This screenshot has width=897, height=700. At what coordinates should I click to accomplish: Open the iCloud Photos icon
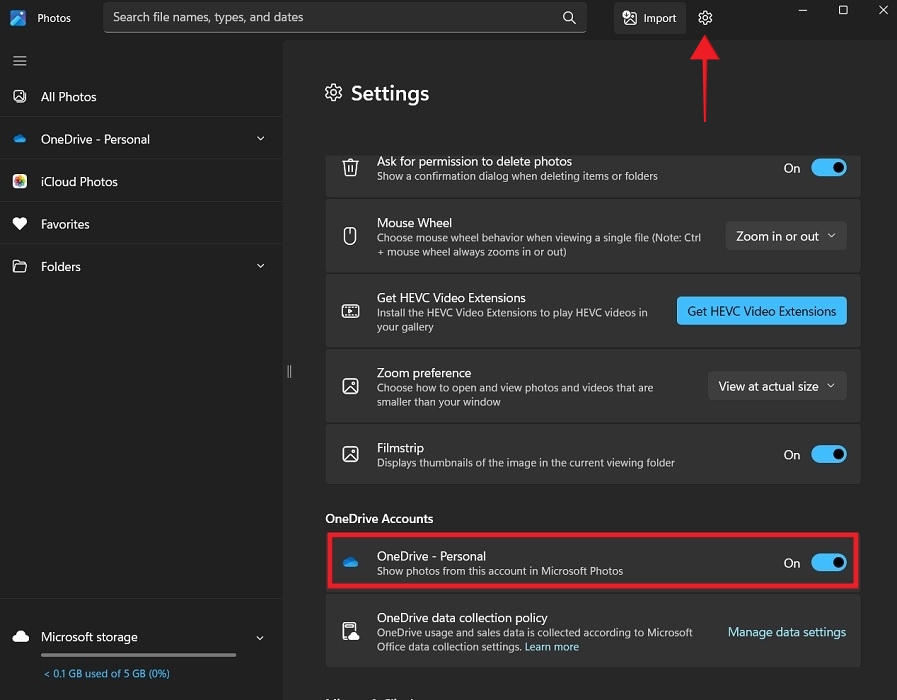coord(20,181)
